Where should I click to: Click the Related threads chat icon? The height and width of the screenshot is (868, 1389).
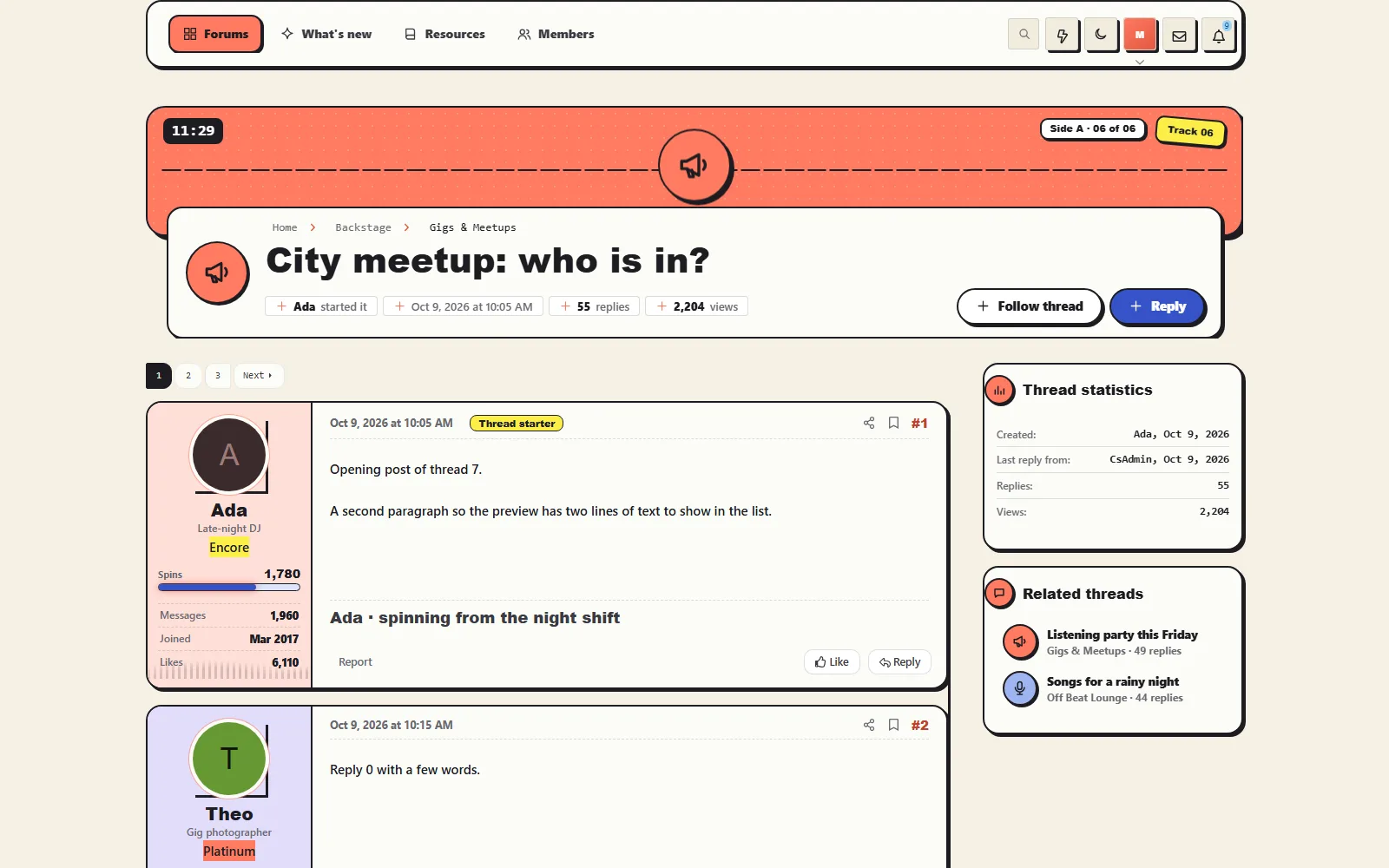999,594
